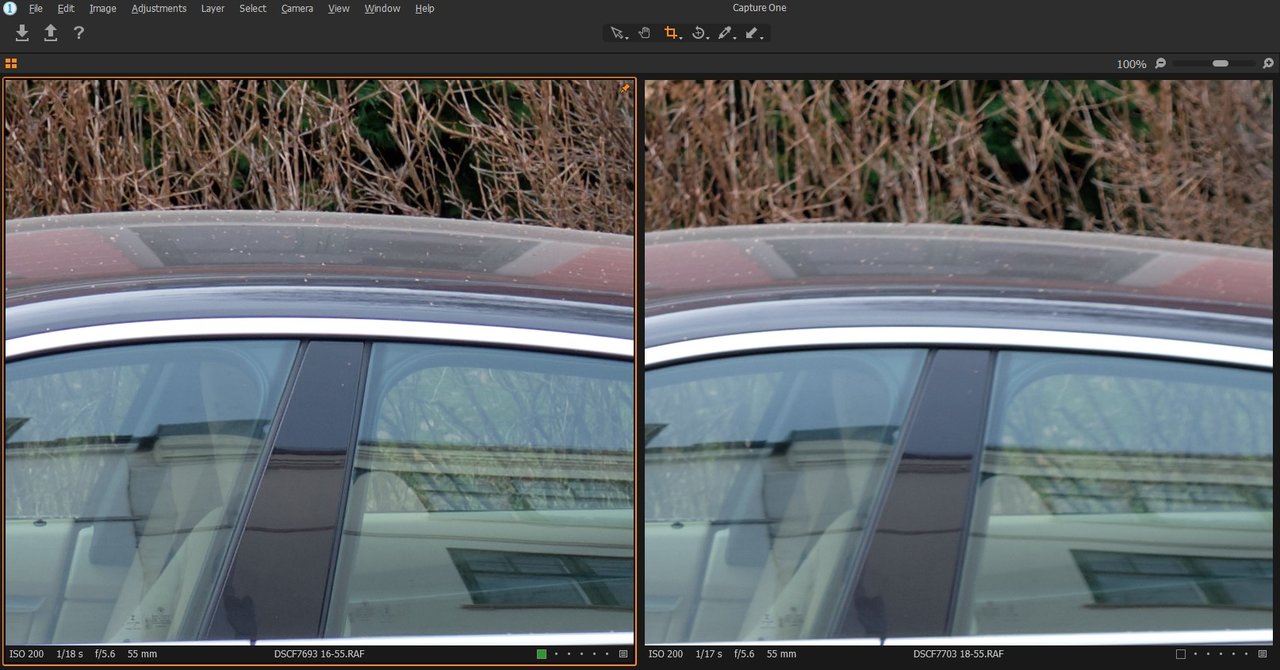Image resolution: width=1280 pixels, height=670 pixels.
Task: Click the viewer zoom slider handle
Action: click(x=1220, y=63)
